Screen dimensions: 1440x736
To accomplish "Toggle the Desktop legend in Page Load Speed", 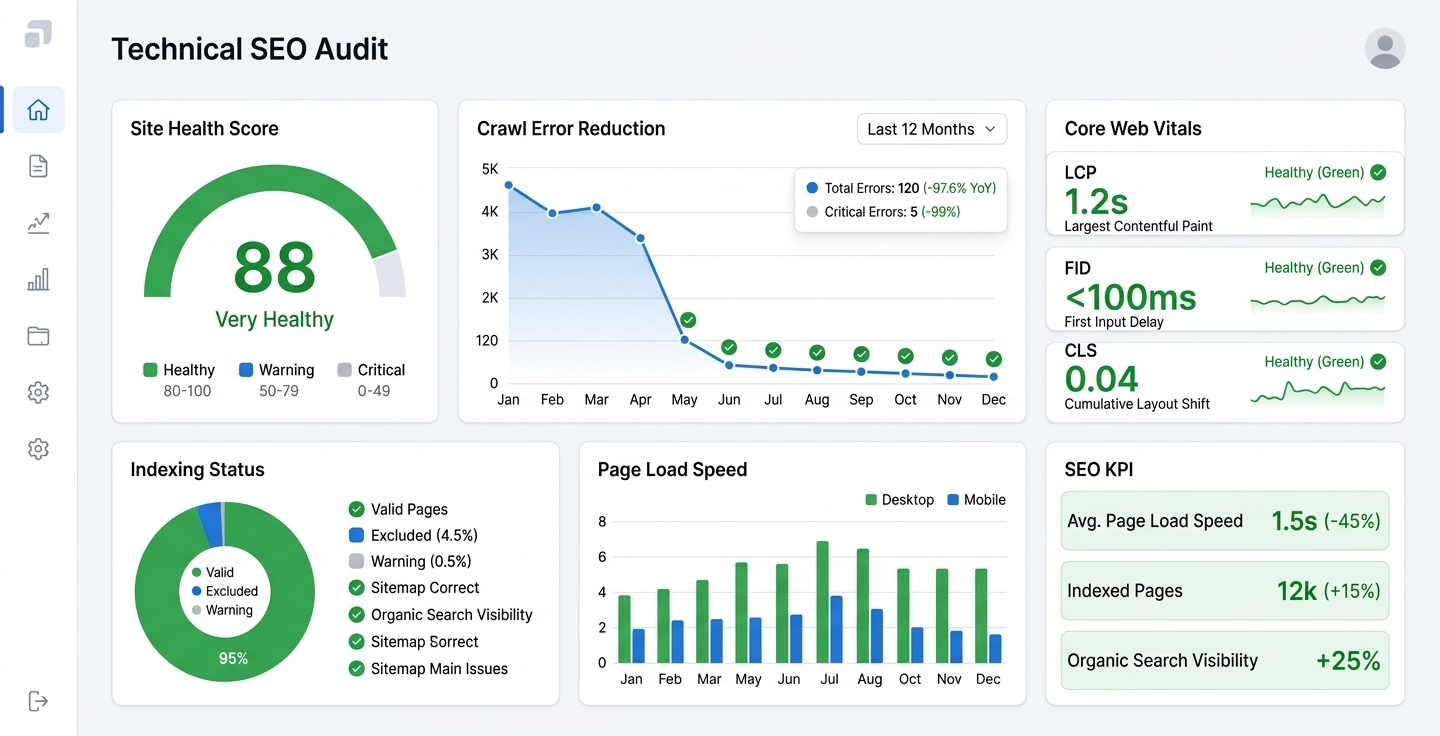I will (899, 500).
